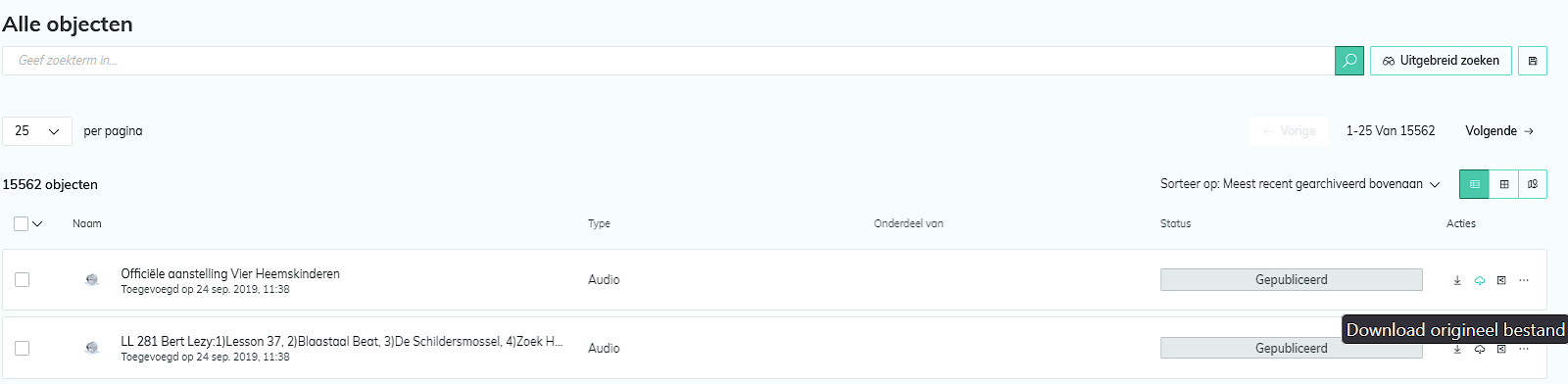Open more actions for LL 281 Bert Lezy row
The image size is (1568, 384).
coord(1524,349)
